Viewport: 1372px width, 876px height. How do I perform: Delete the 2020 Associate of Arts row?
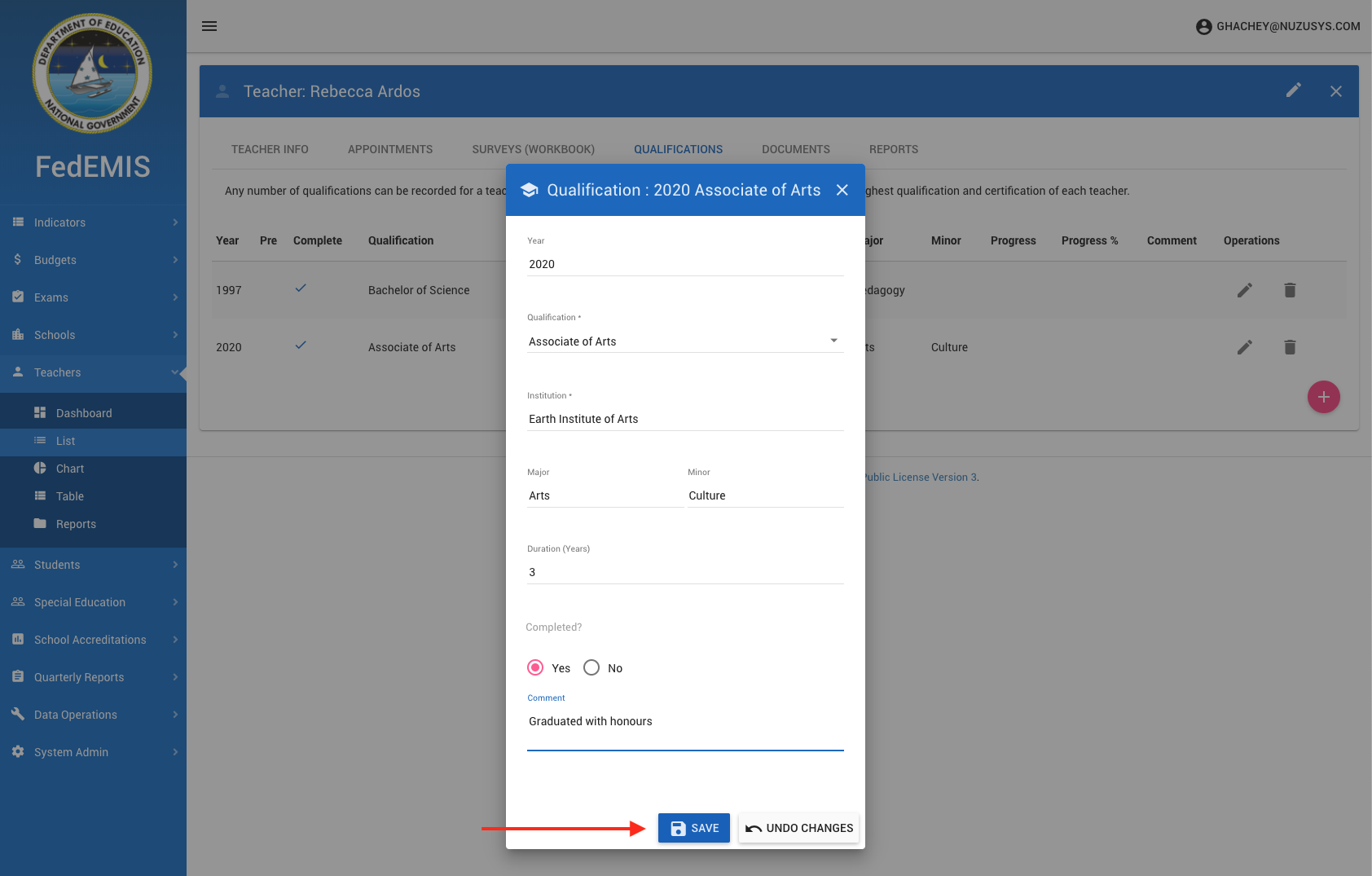tap(1289, 347)
